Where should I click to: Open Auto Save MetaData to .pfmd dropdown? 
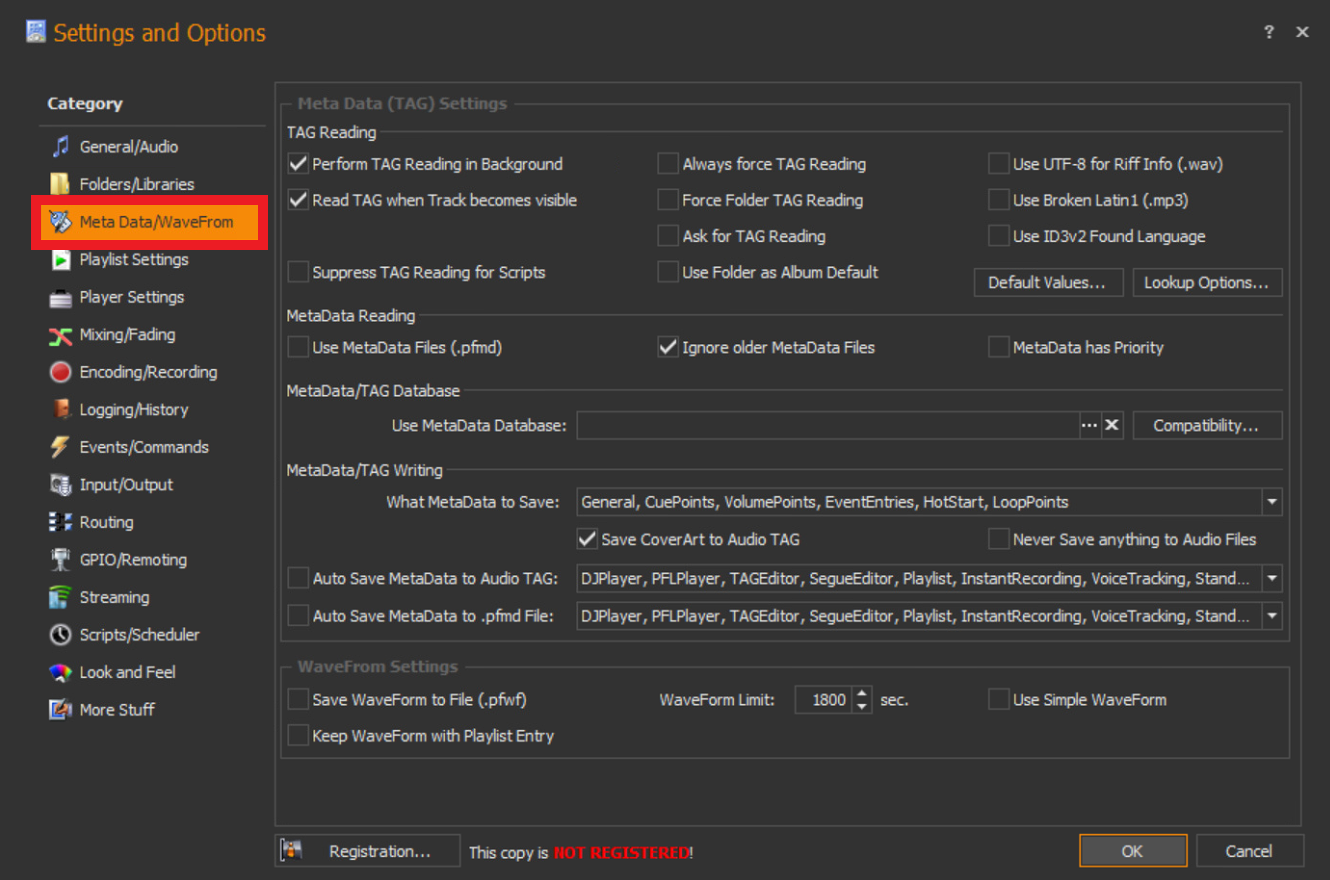[x=1271, y=616]
